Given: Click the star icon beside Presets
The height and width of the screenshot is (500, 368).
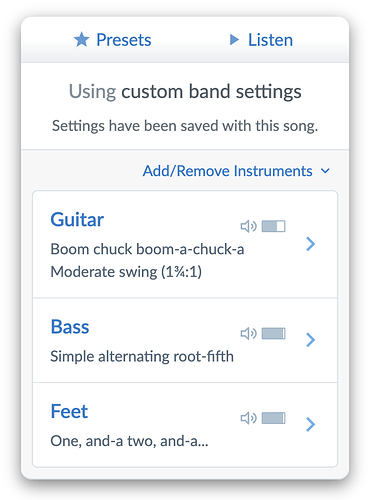Looking at the screenshot, I should 81,40.
